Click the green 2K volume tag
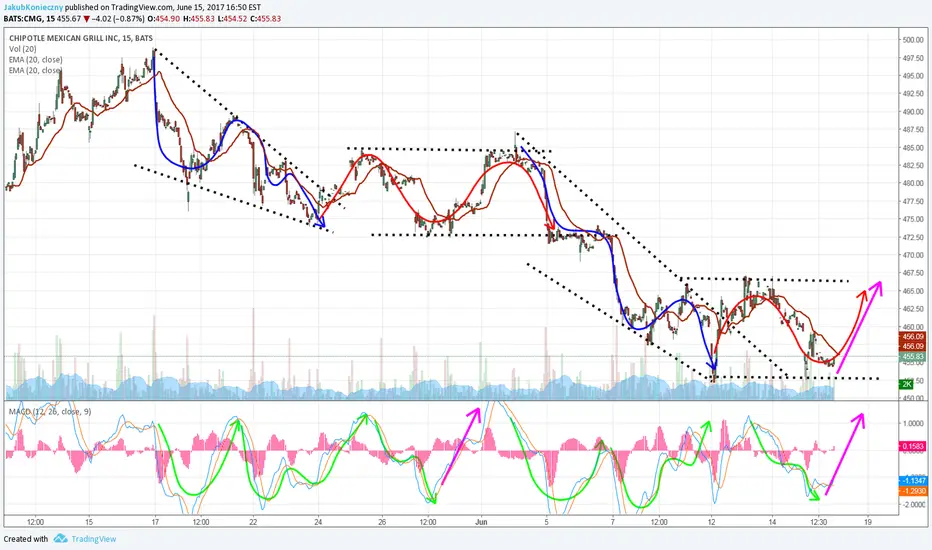The width and height of the screenshot is (932, 550). (x=906, y=384)
